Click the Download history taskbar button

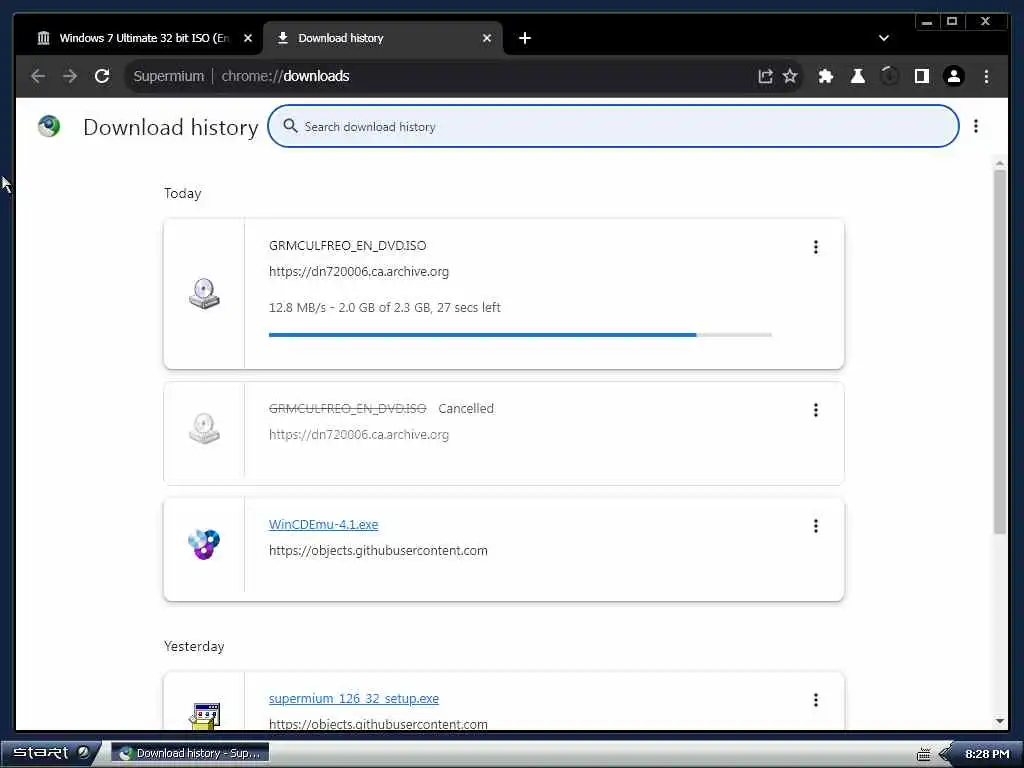[190, 753]
